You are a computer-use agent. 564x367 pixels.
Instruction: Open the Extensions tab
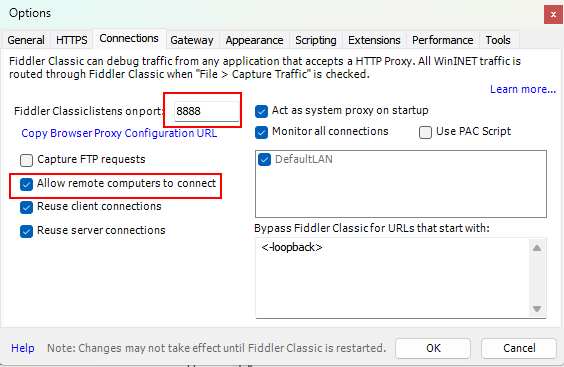[x=374, y=40]
